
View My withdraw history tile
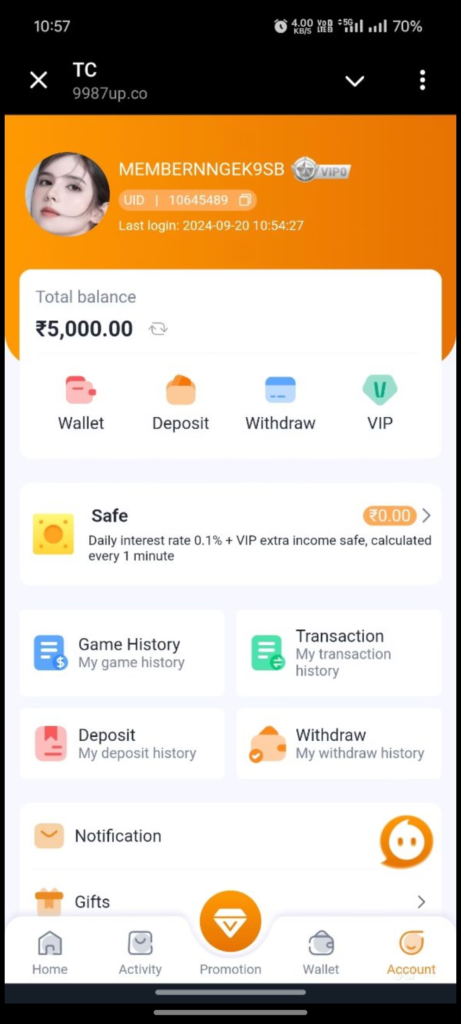tap(339, 744)
